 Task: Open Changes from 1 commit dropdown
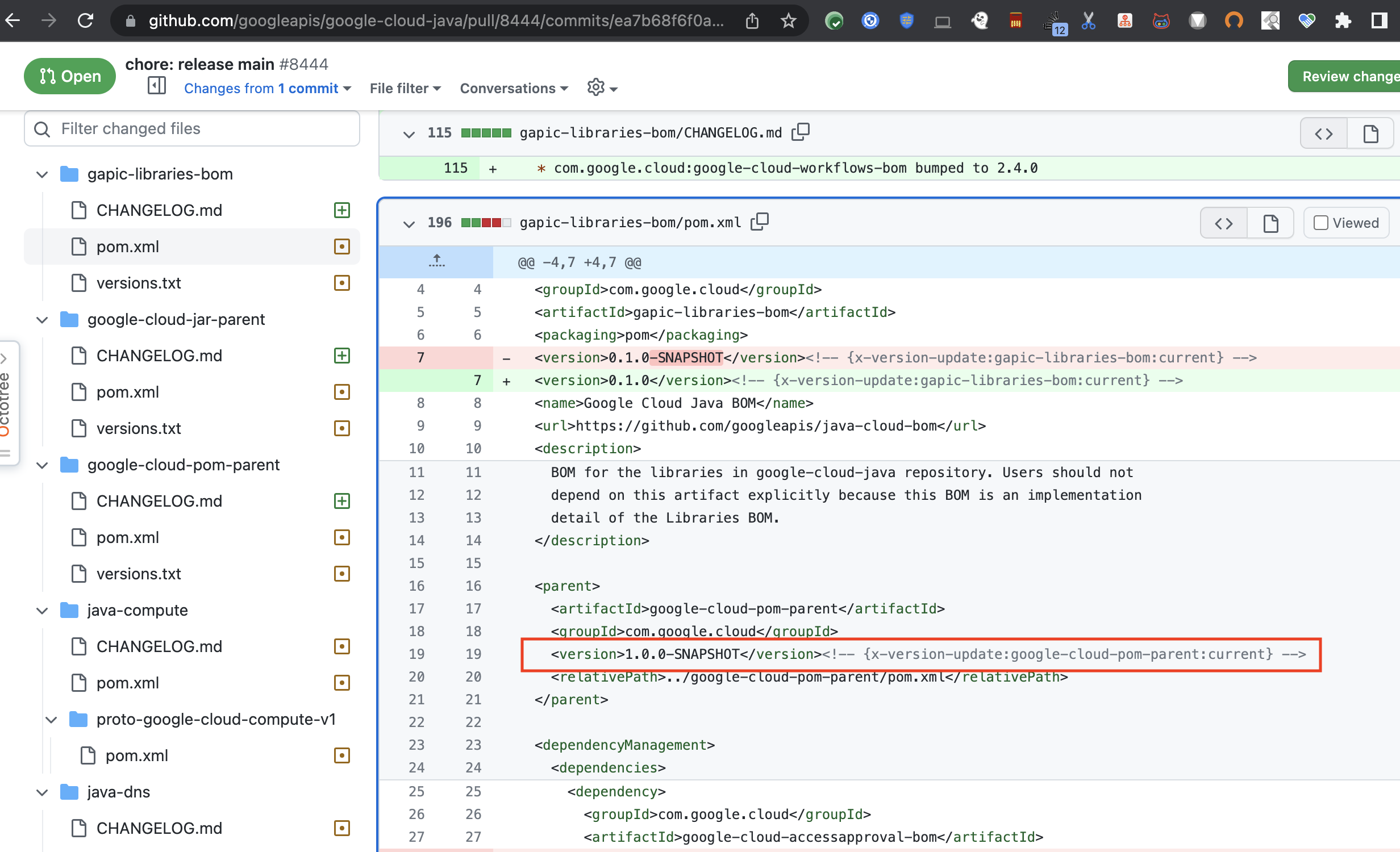[267, 89]
